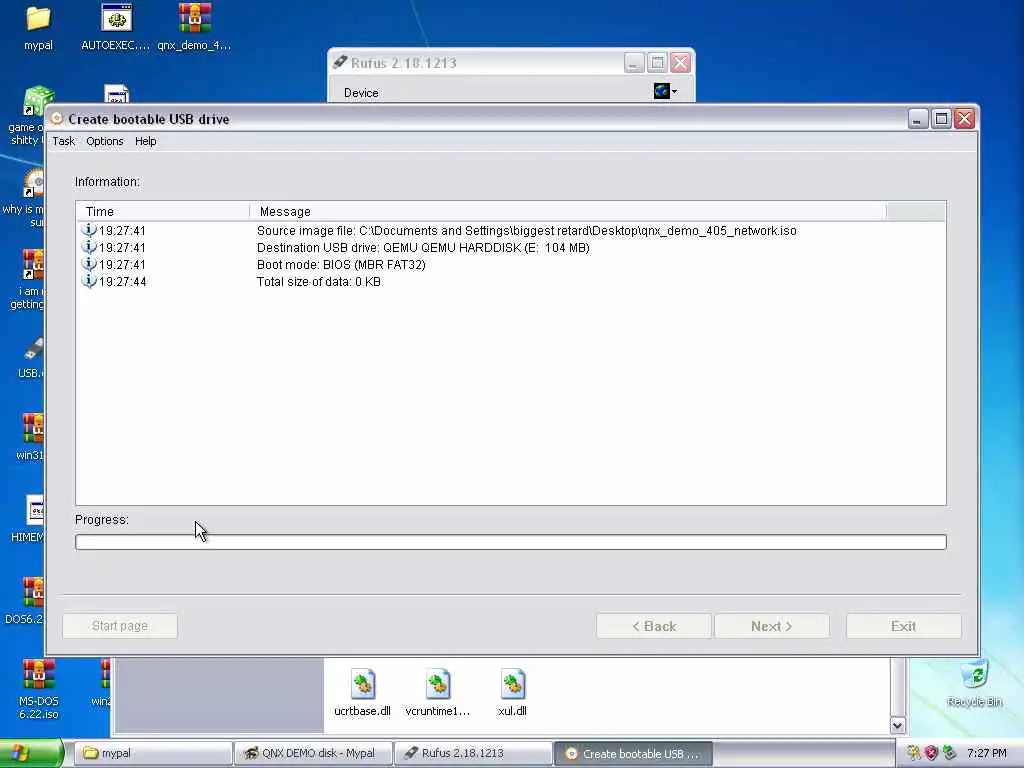1024x768 pixels.
Task: Select the xul.dll file
Action: 512,693
